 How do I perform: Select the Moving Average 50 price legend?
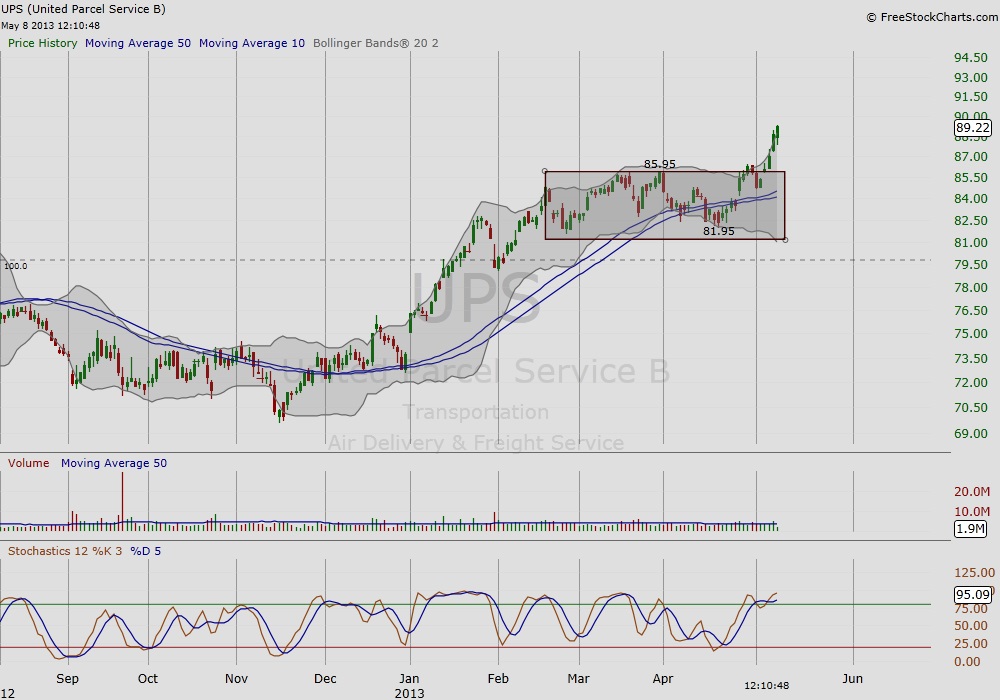click(x=138, y=43)
